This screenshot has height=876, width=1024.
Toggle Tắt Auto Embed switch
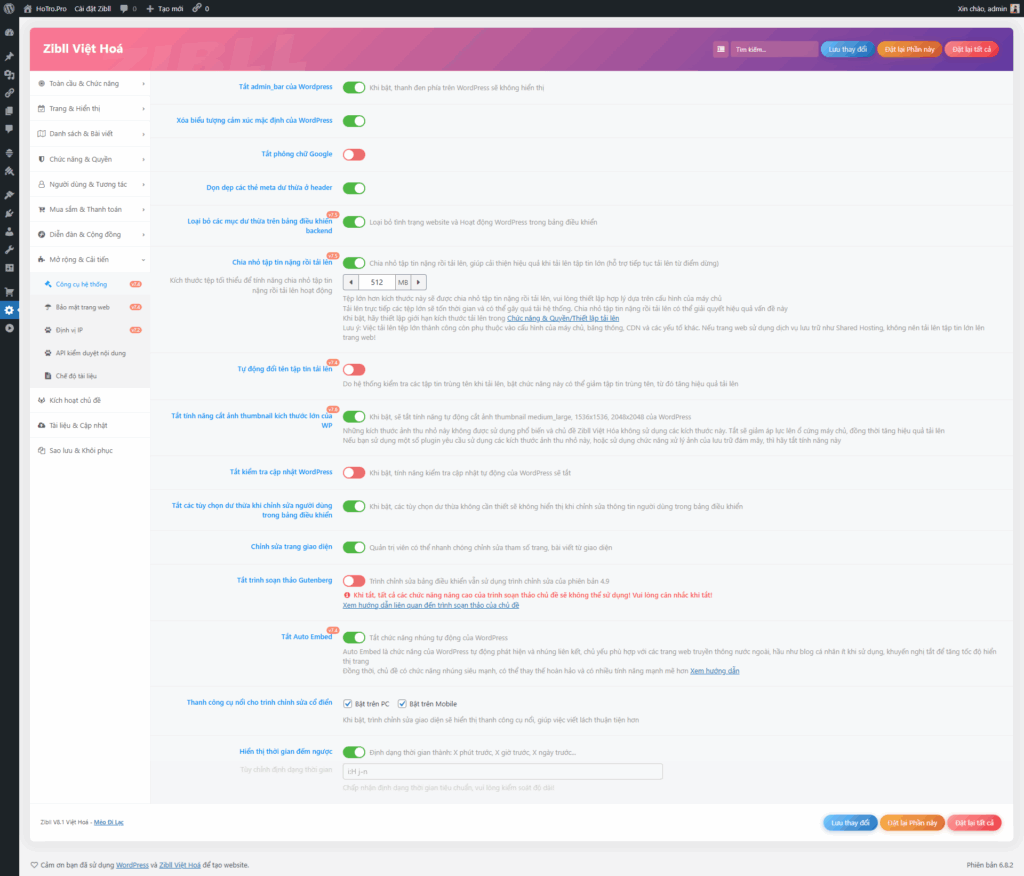click(354, 638)
